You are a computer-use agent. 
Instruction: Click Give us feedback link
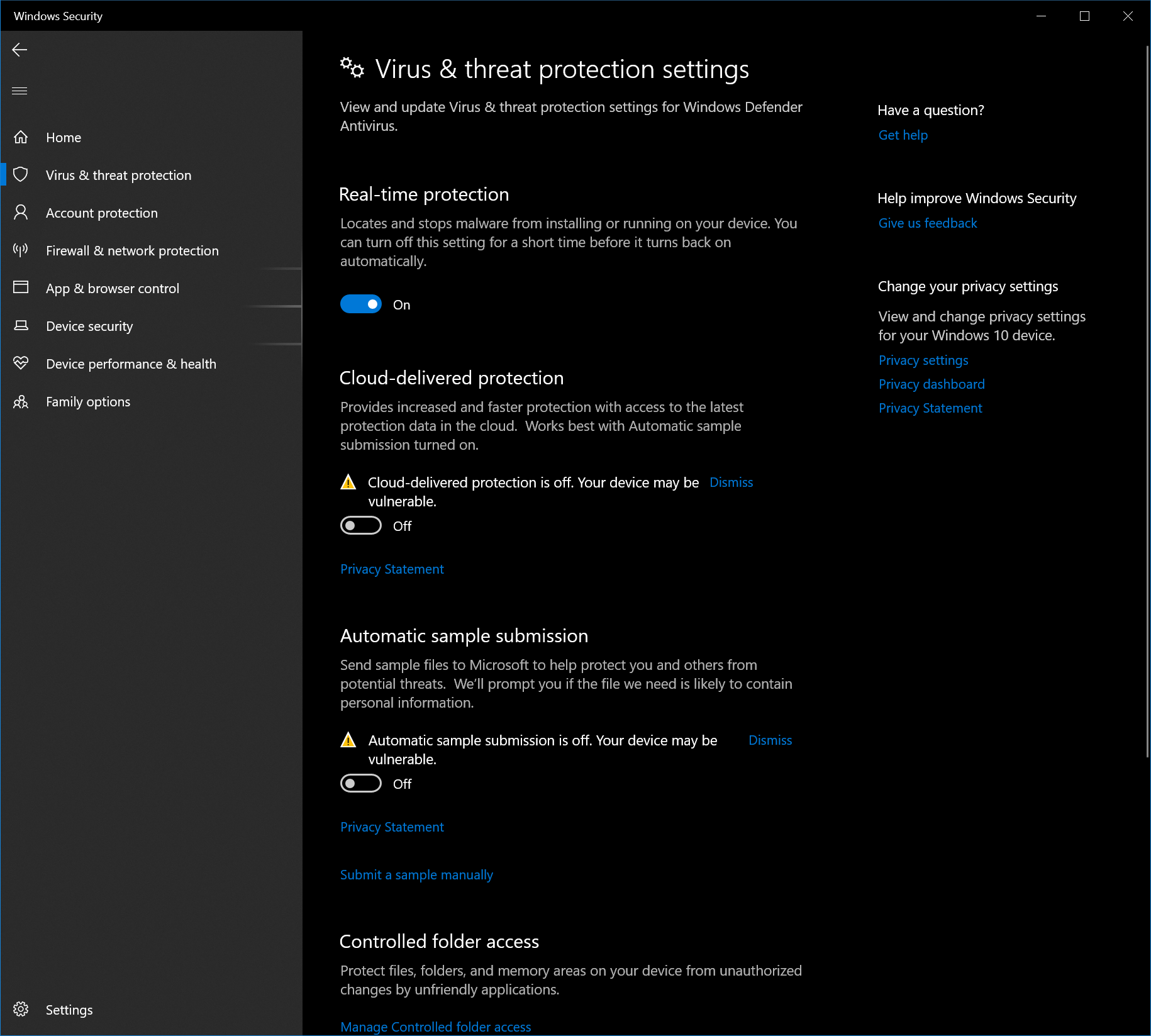point(928,223)
